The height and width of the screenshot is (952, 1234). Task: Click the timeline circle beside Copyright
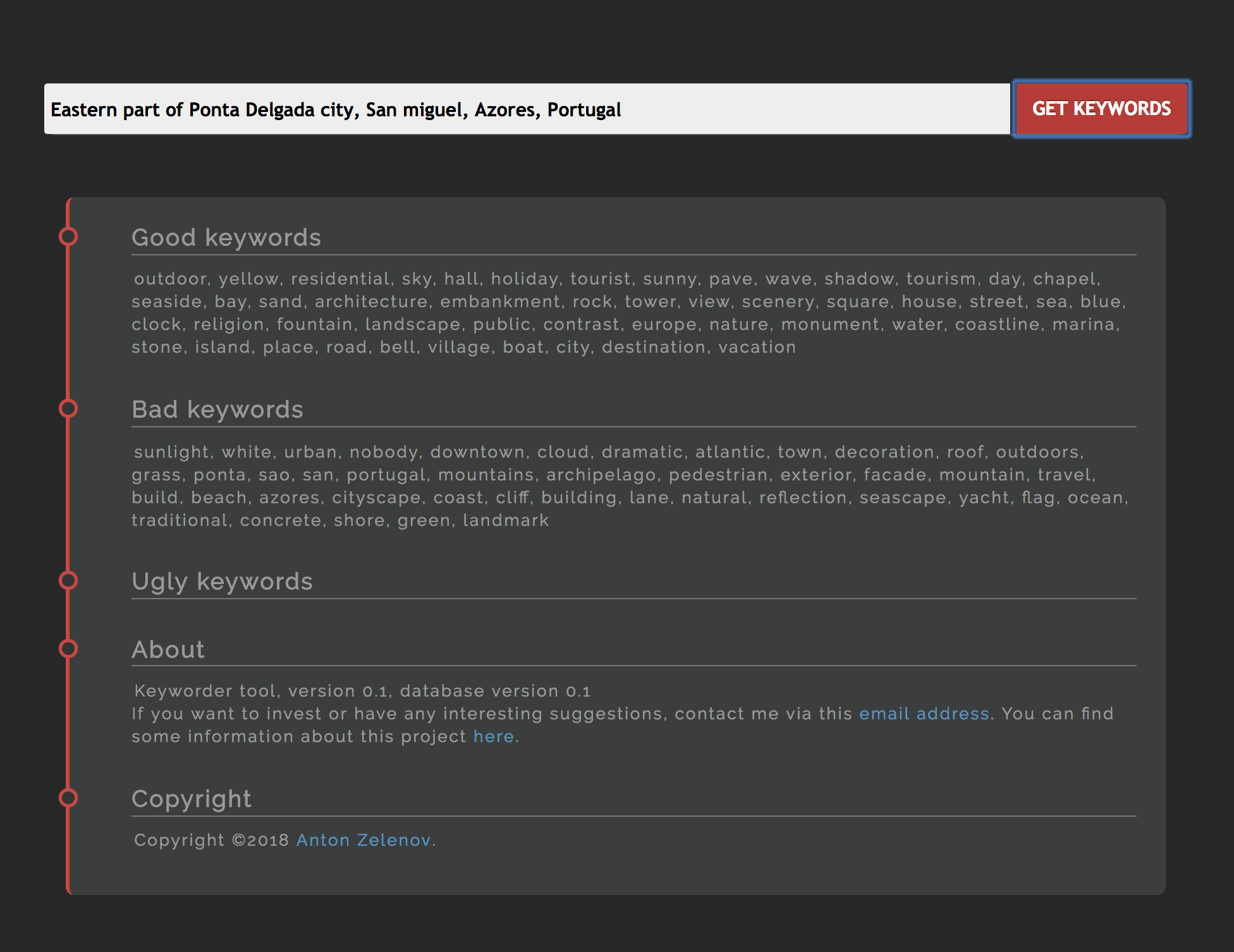68,798
